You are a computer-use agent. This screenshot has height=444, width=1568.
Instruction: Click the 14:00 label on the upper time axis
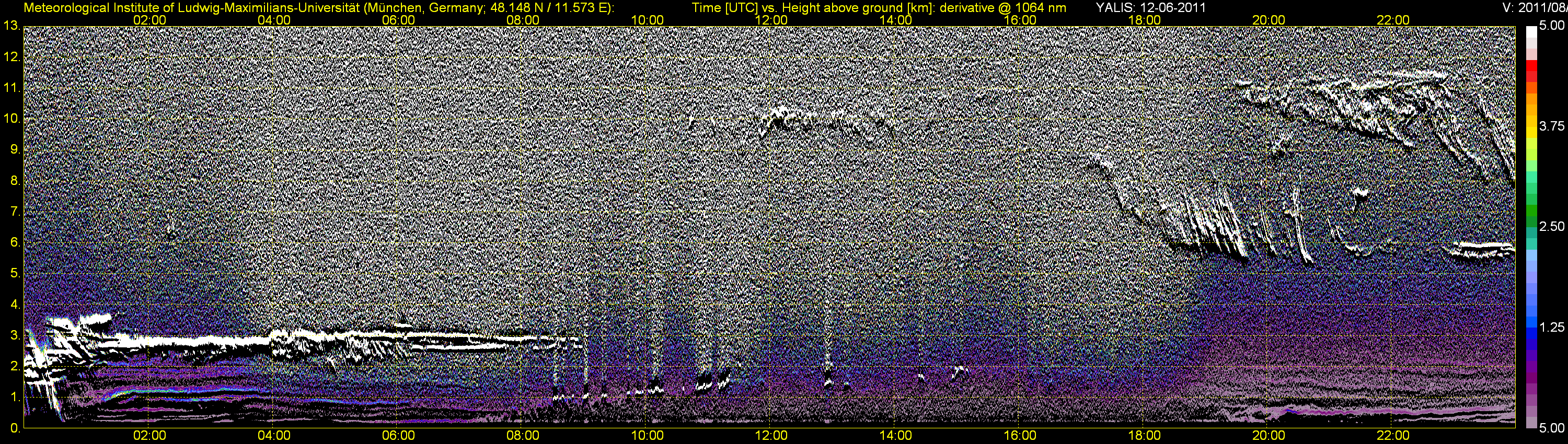896,20
